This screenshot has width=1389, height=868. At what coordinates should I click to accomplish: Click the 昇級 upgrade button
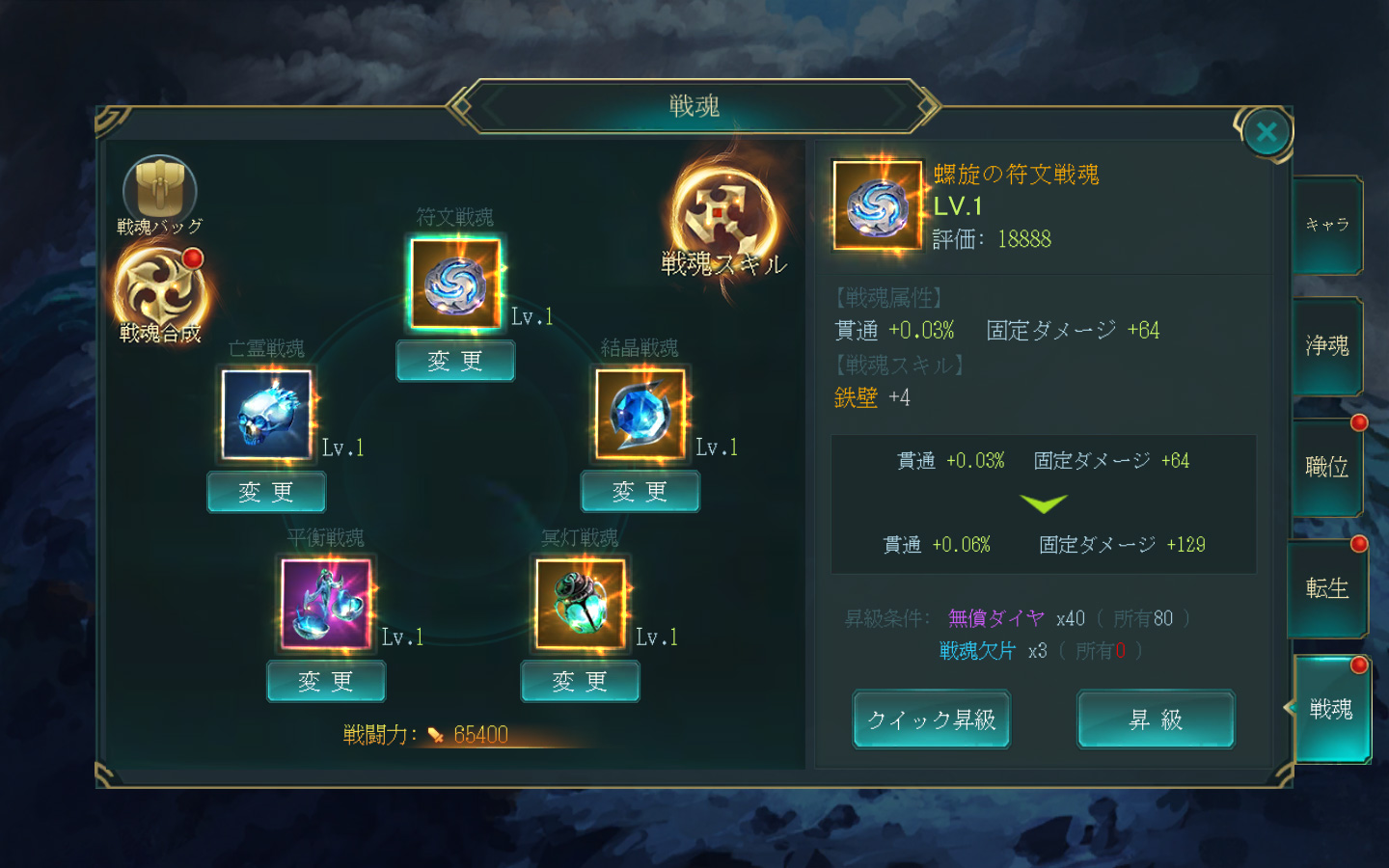coord(1156,719)
